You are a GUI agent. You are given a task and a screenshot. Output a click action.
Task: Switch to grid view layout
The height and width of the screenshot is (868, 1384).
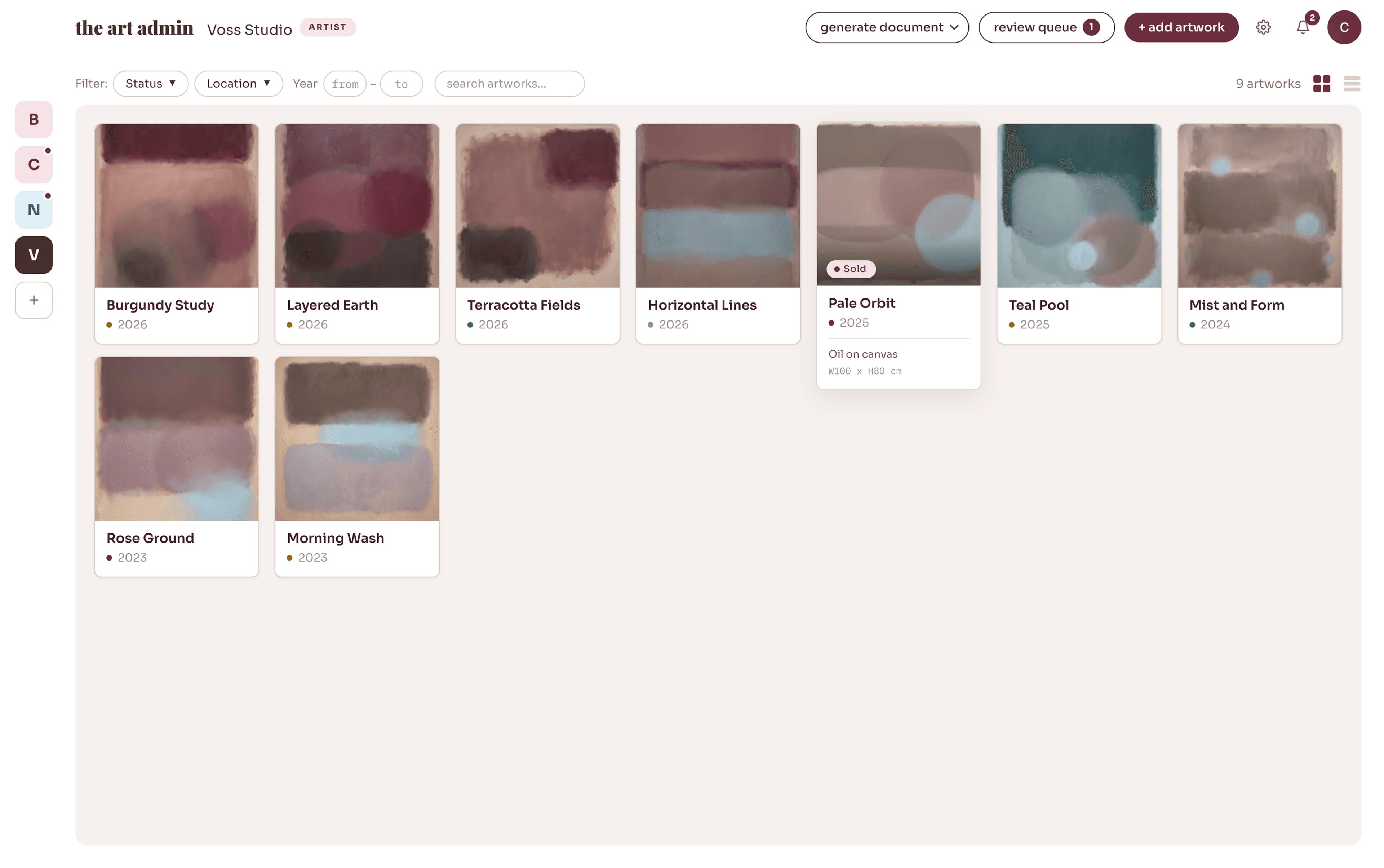1321,84
